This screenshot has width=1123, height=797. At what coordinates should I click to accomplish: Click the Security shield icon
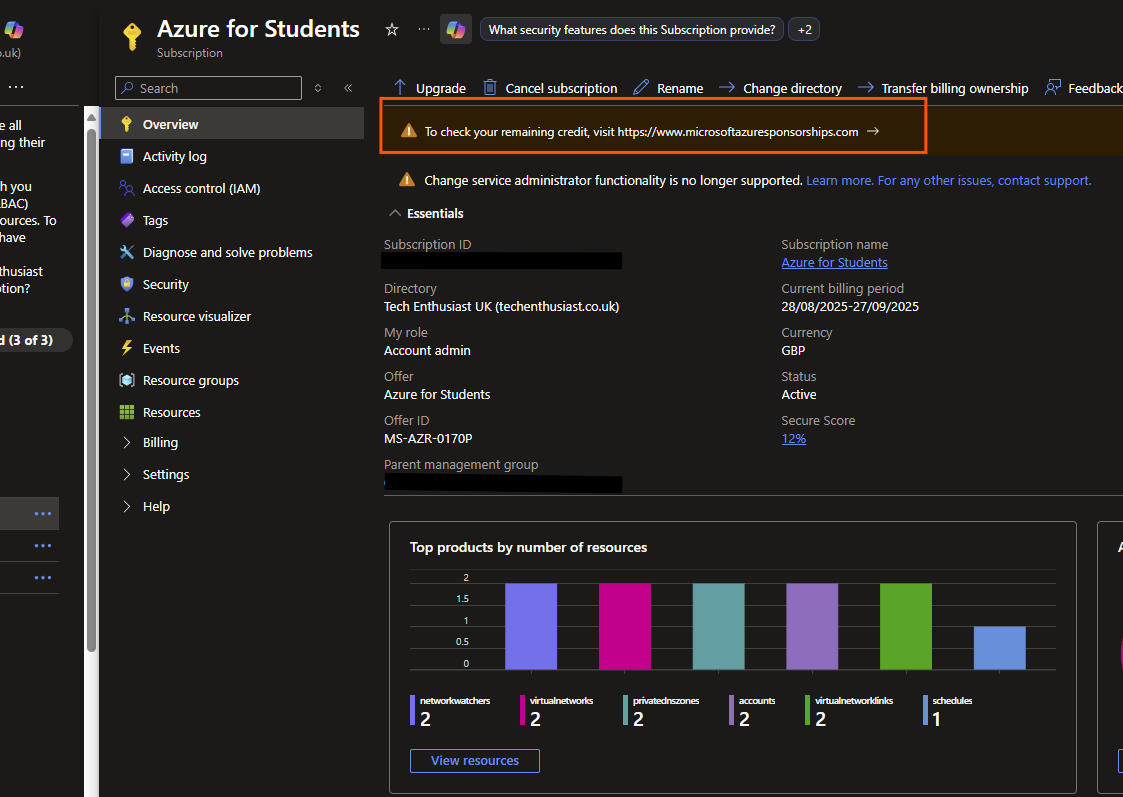point(127,284)
